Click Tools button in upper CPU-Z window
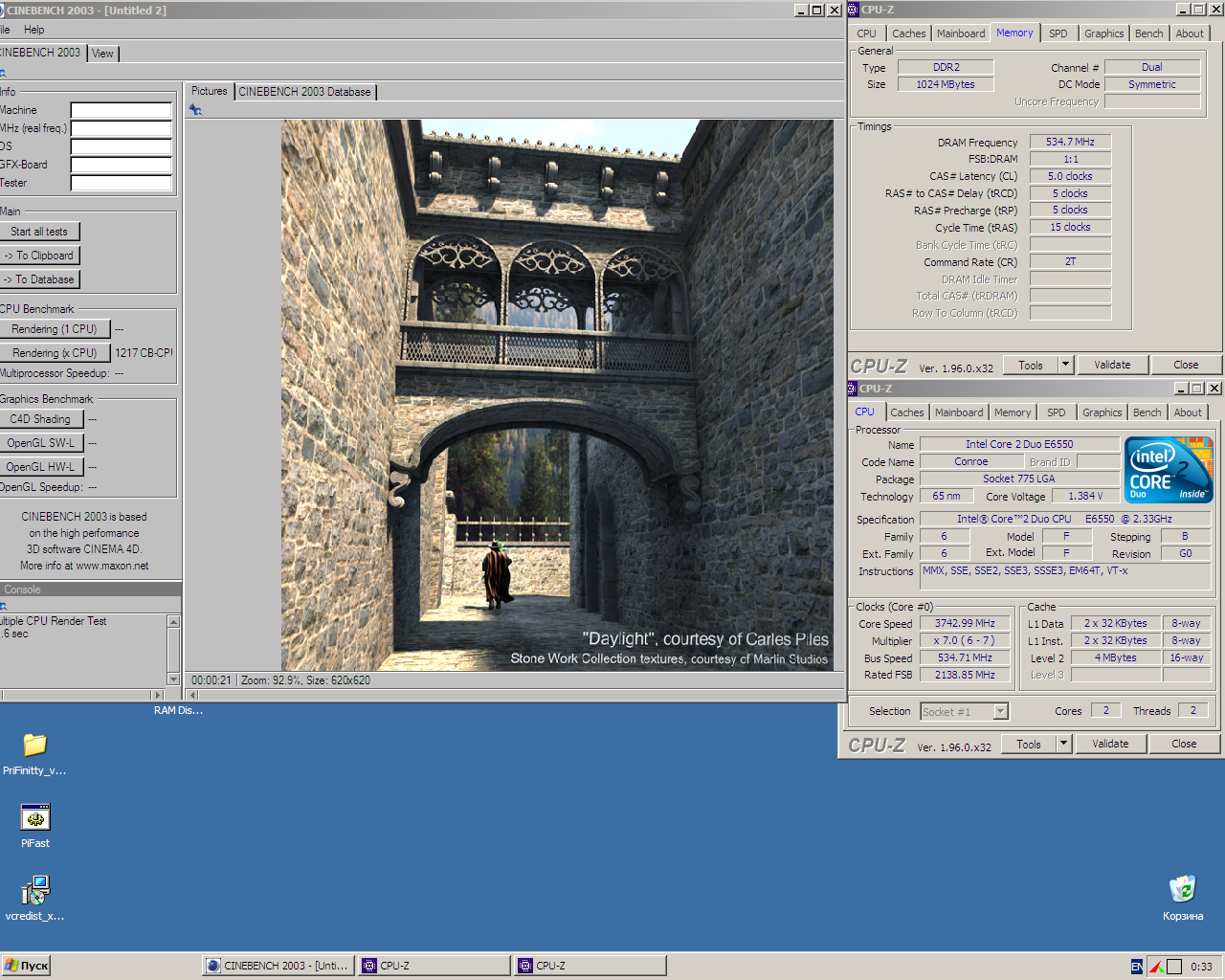Image resolution: width=1225 pixels, height=980 pixels. pyautogui.click(x=1031, y=365)
